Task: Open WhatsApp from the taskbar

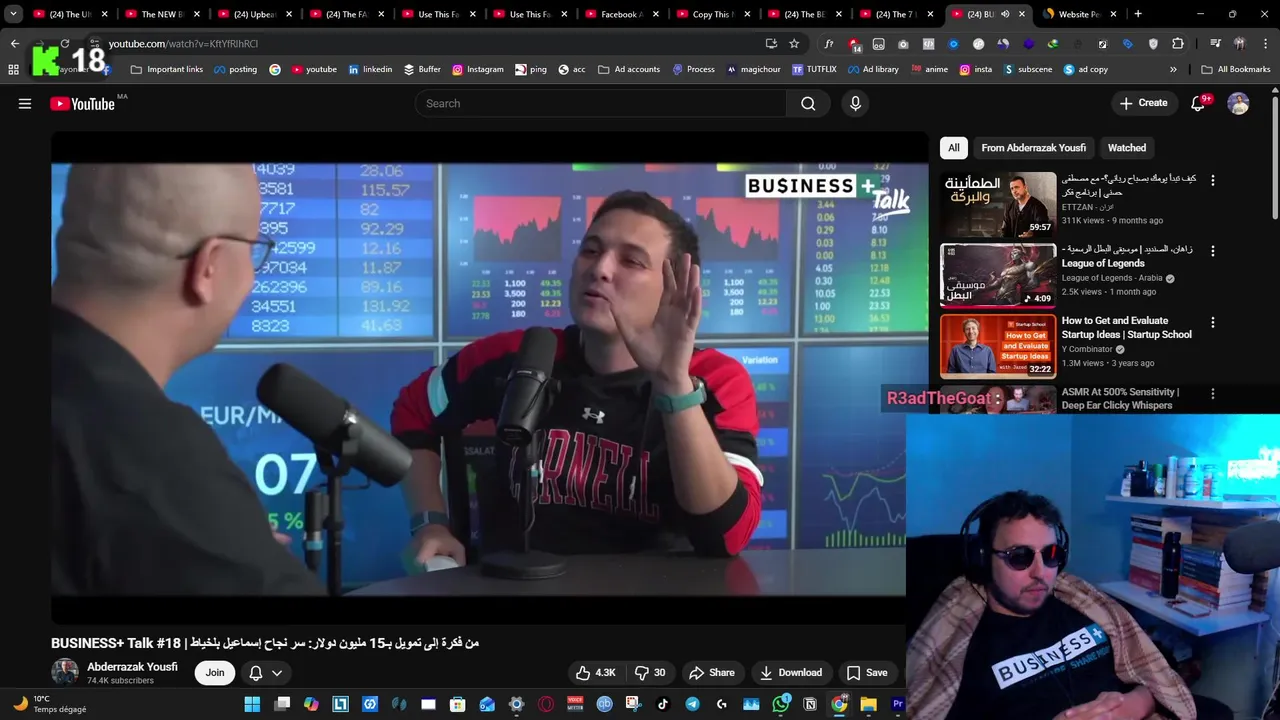Action: pos(781,704)
